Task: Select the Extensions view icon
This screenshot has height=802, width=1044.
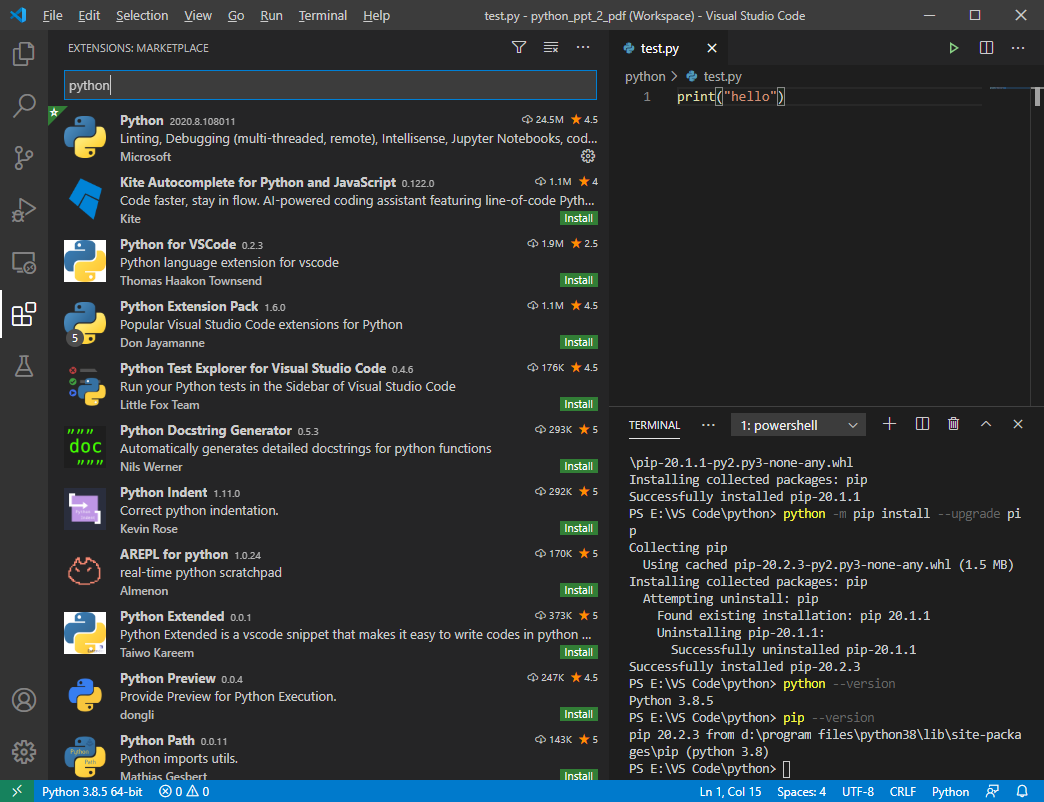Action: 24,314
